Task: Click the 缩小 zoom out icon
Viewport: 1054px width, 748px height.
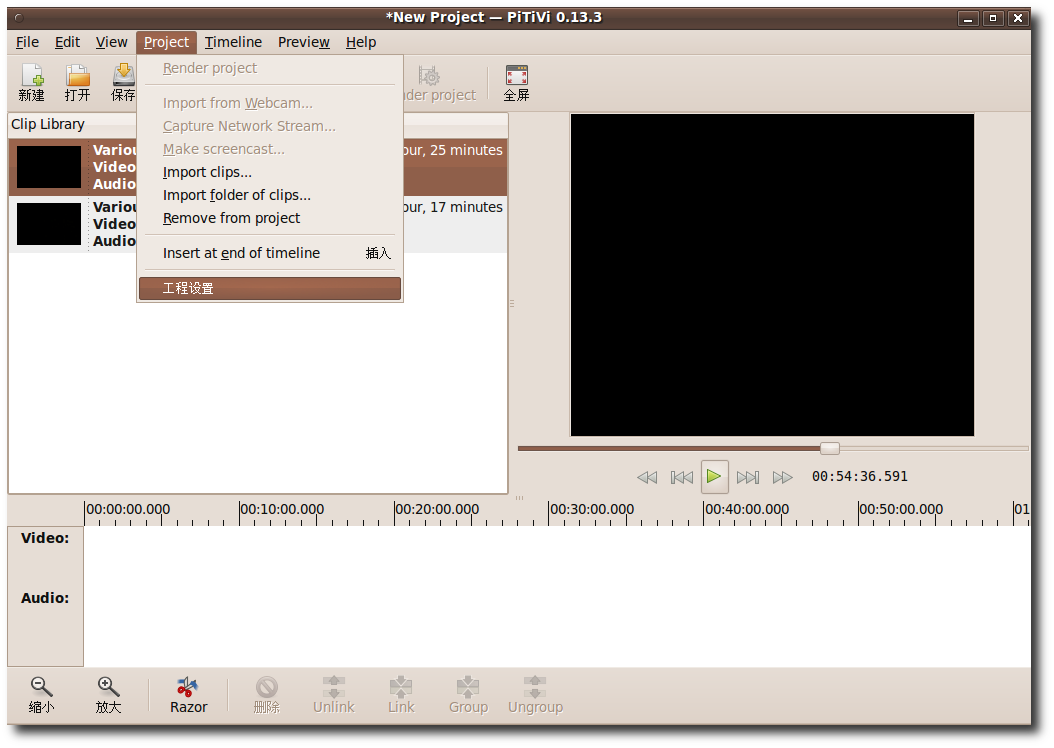Action: pyautogui.click(x=41, y=695)
